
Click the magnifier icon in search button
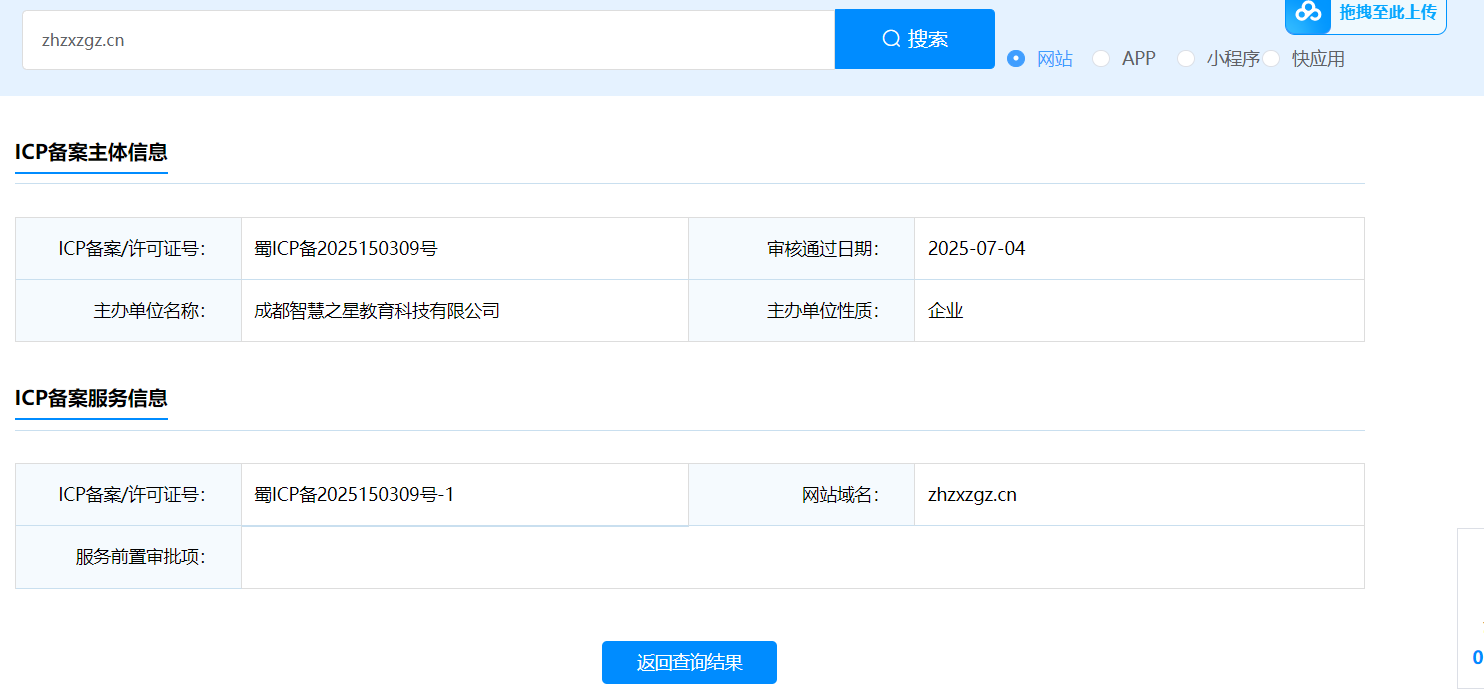tap(891, 39)
